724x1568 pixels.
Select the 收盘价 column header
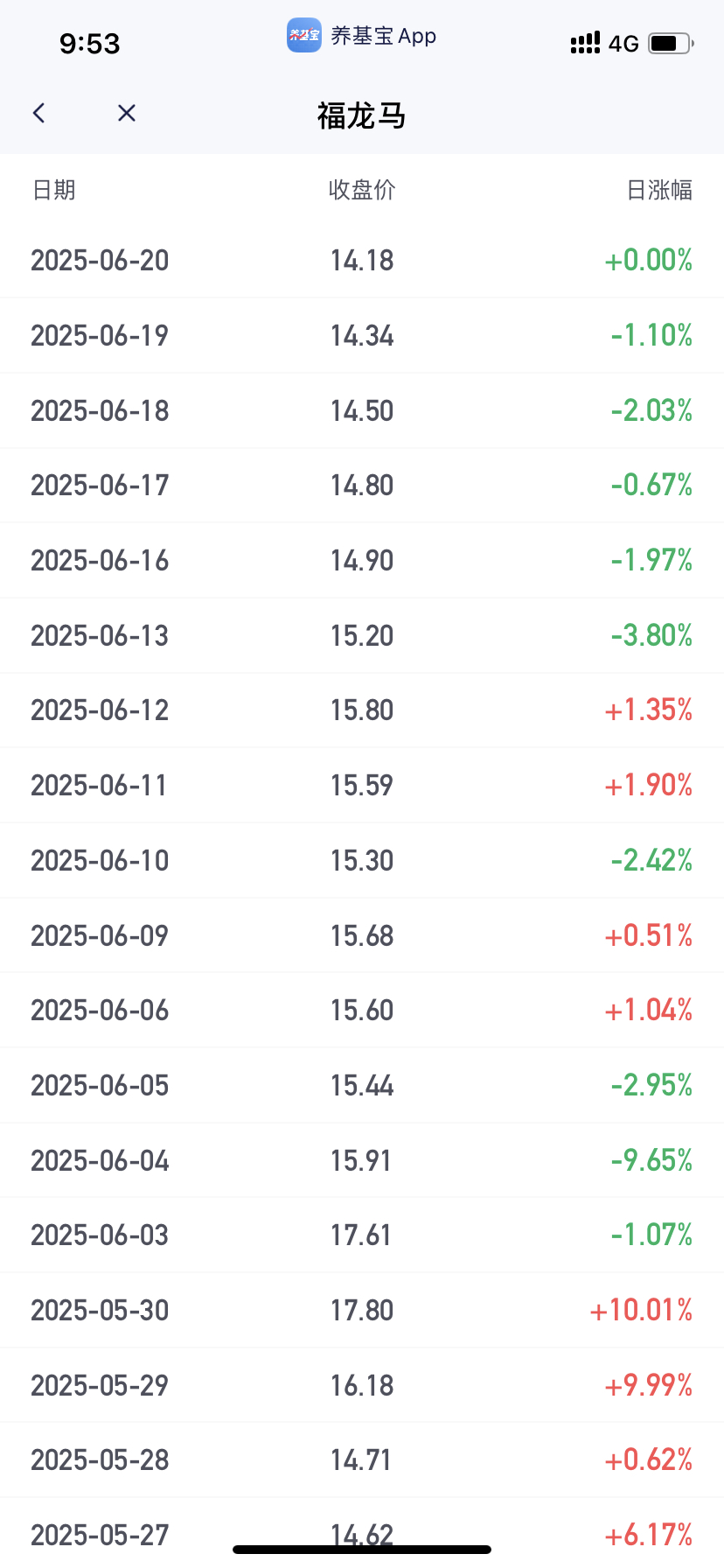[362, 190]
